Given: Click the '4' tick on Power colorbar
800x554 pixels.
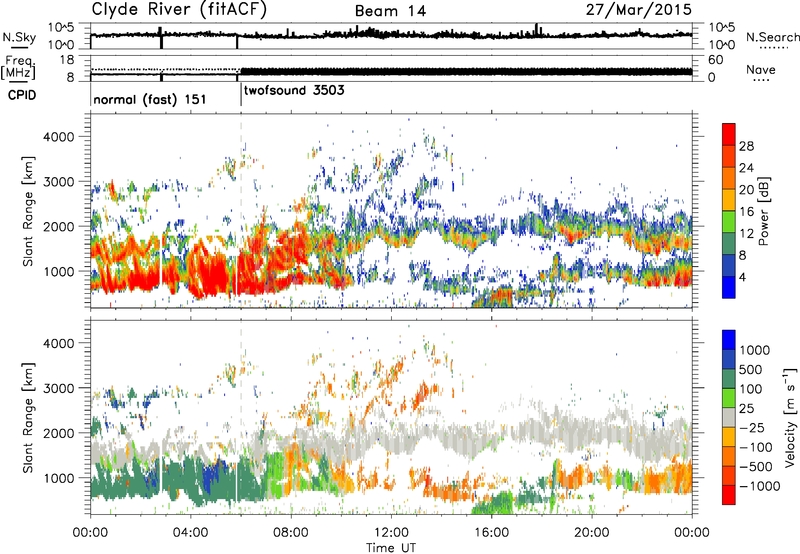Looking at the screenshot, I should coord(742,277).
